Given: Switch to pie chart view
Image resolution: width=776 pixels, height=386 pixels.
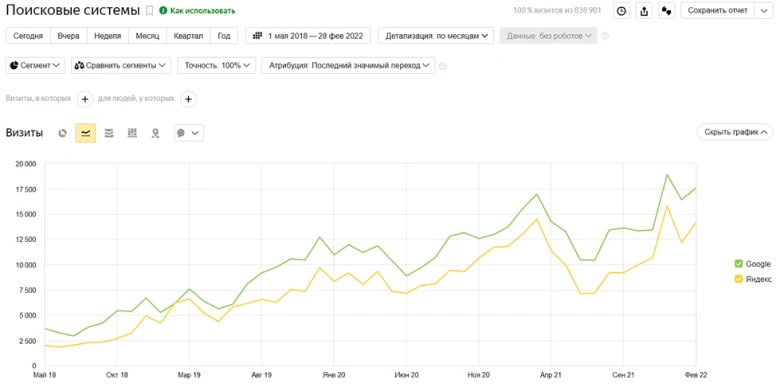Looking at the screenshot, I should [62, 133].
